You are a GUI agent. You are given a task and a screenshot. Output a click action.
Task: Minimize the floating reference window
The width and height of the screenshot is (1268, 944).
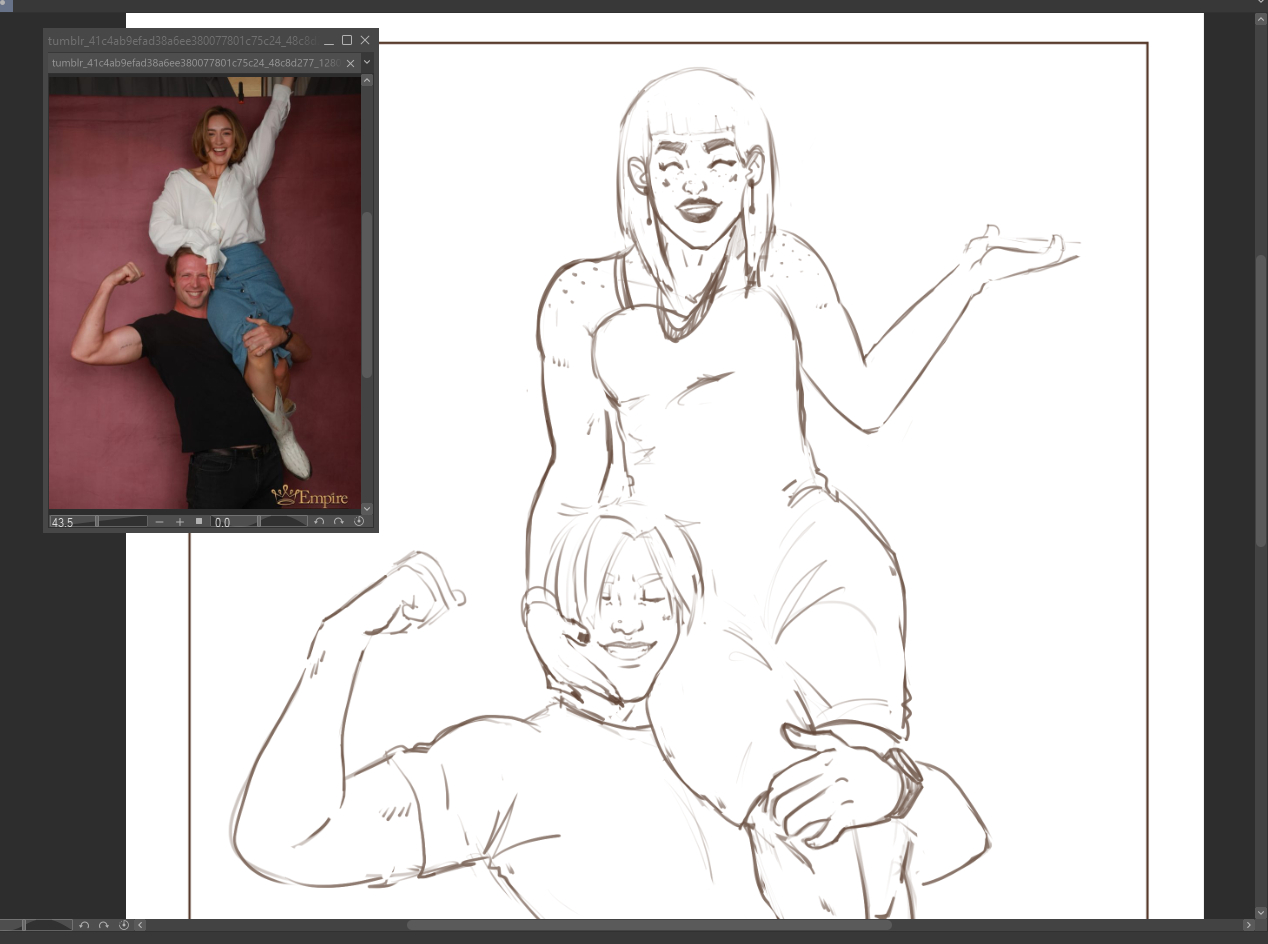[x=329, y=40]
